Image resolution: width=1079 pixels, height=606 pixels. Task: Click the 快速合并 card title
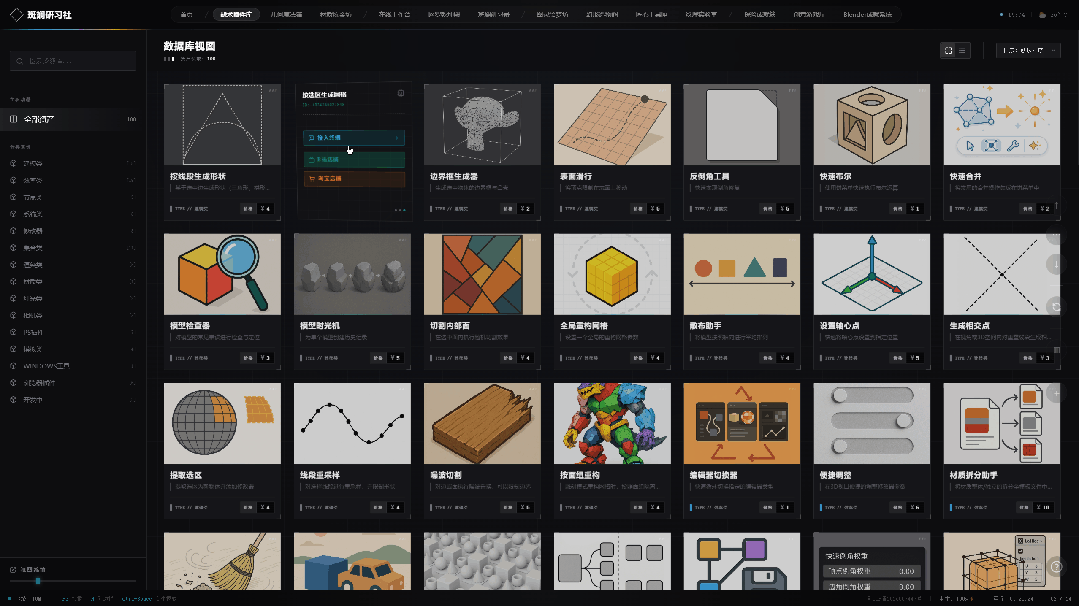tap(965, 176)
